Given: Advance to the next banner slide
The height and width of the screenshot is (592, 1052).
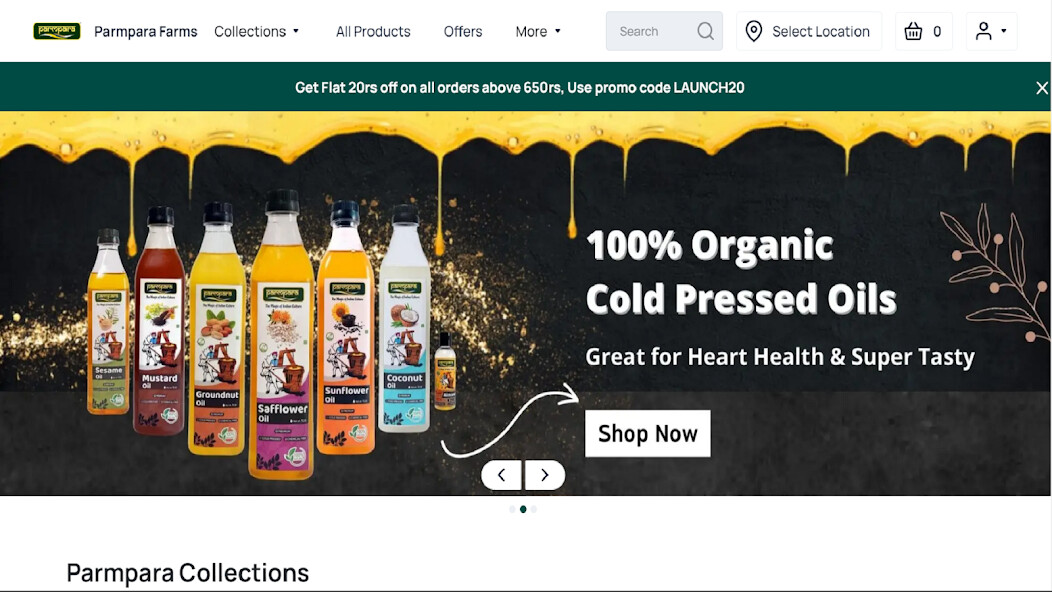Looking at the screenshot, I should click(x=544, y=475).
